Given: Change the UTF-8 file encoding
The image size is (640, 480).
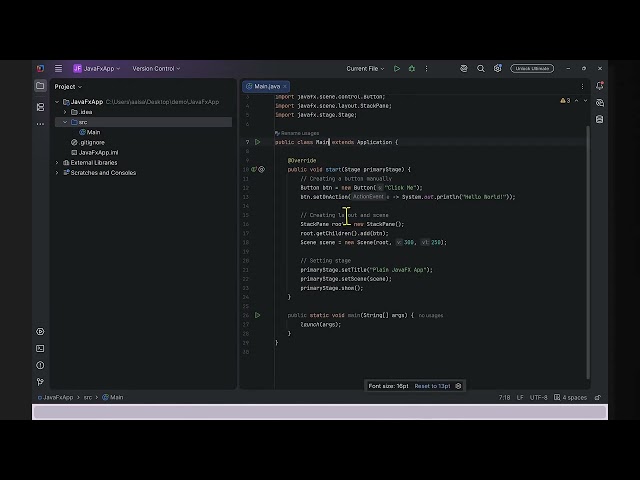Looking at the screenshot, I should point(538,398).
